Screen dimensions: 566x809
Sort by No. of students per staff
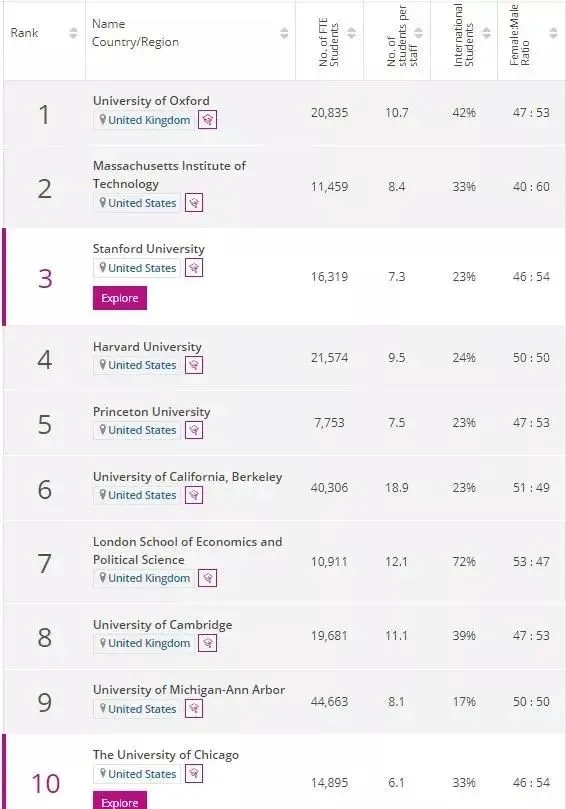tap(418, 33)
